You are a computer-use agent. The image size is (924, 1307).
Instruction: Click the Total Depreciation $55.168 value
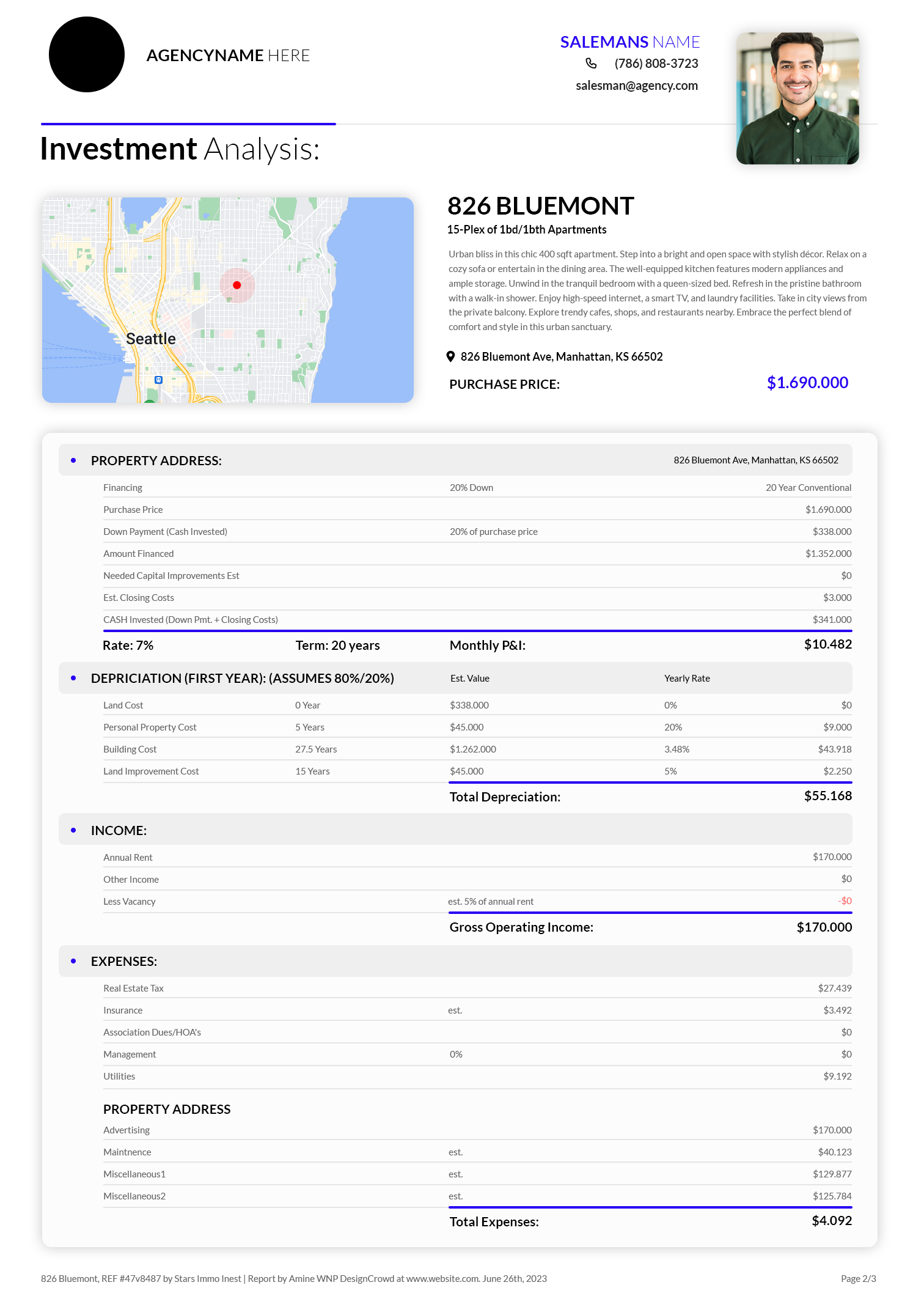click(827, 796)
